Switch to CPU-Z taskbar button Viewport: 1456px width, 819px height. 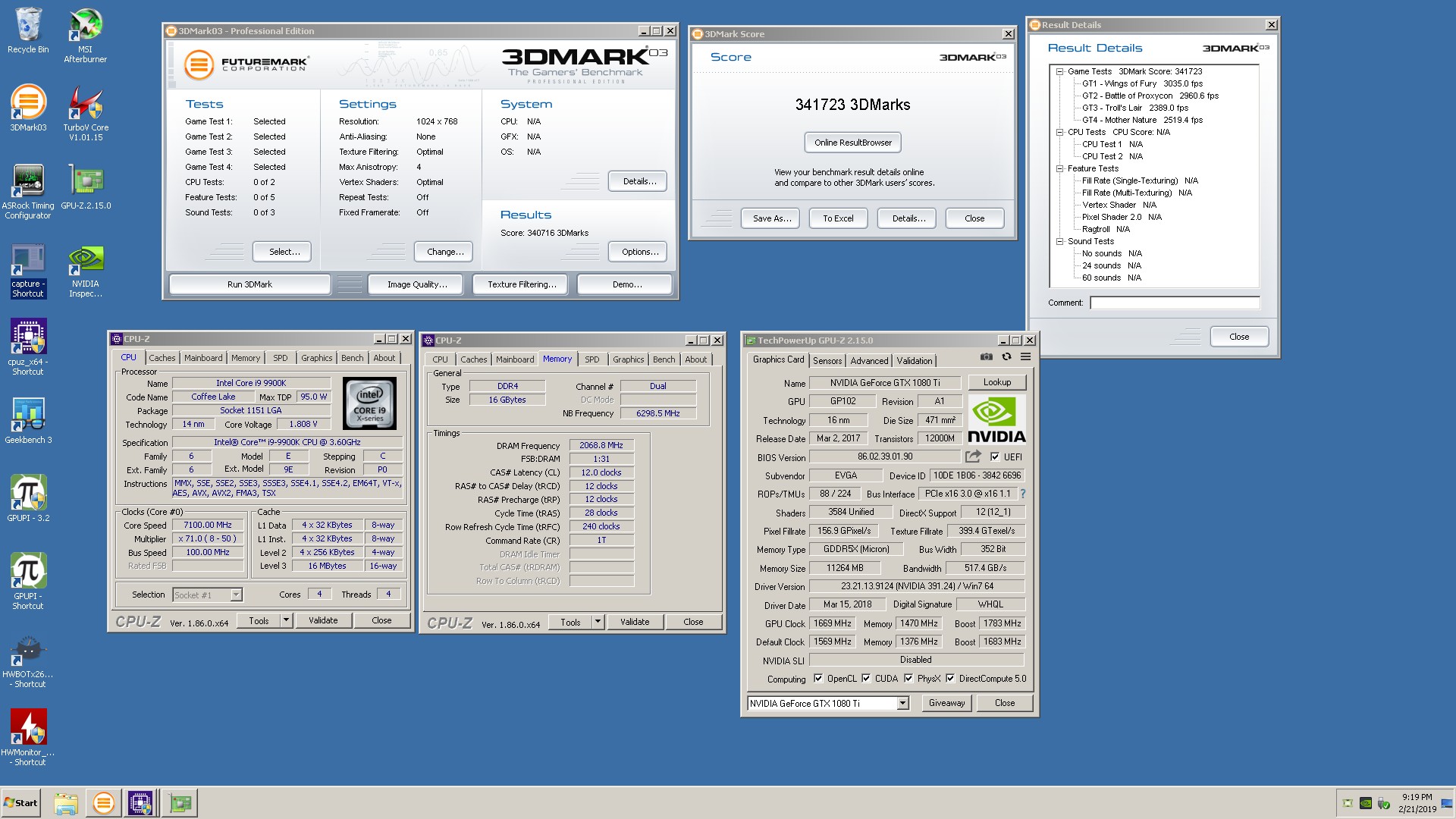[x=140, y=803]
